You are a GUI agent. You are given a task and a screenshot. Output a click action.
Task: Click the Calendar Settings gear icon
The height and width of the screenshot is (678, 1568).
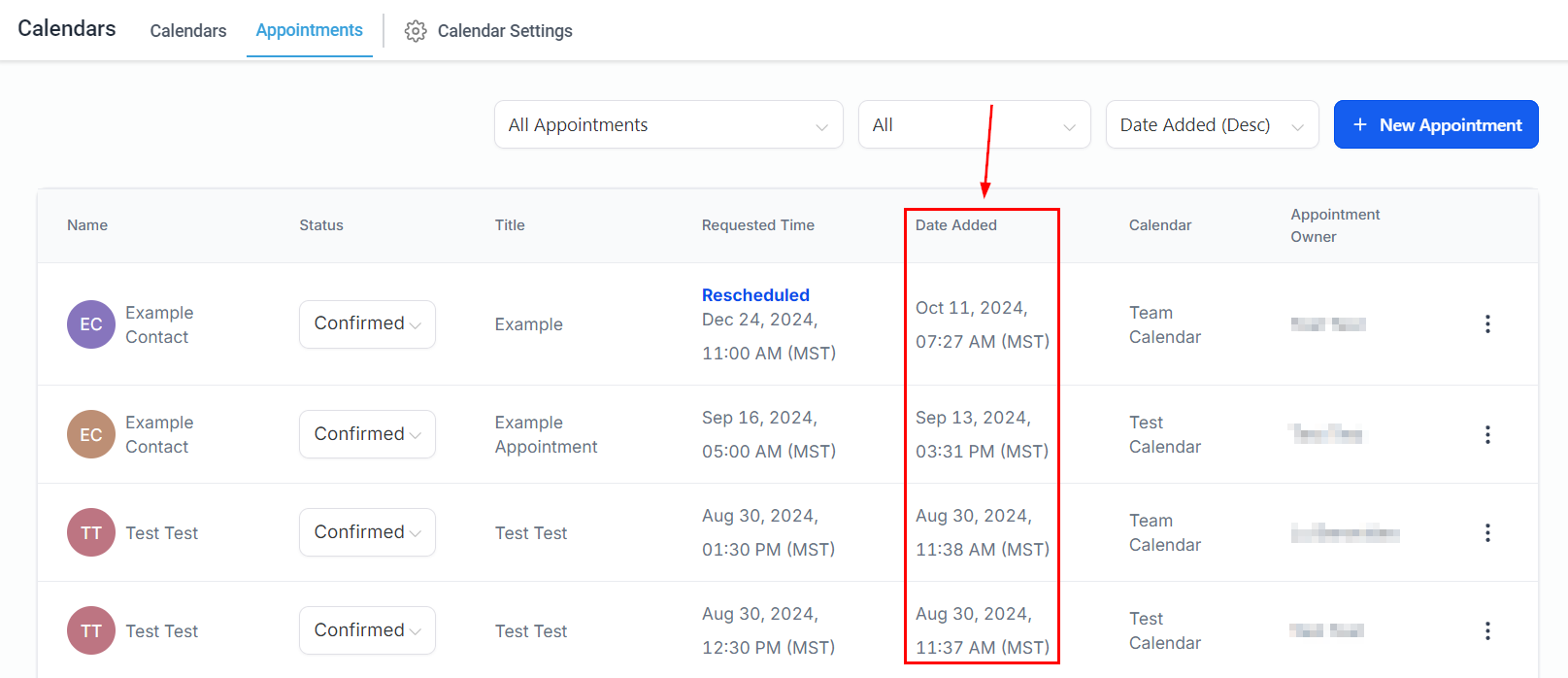pos(416,31)
